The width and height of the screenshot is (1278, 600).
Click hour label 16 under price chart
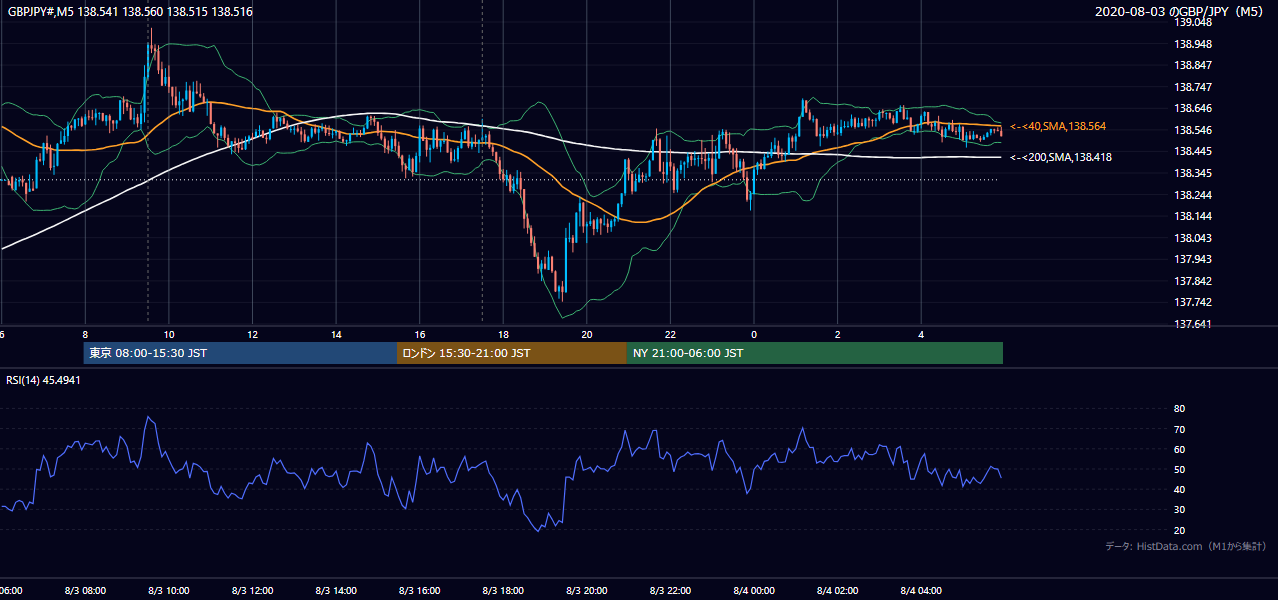(420, 334)
